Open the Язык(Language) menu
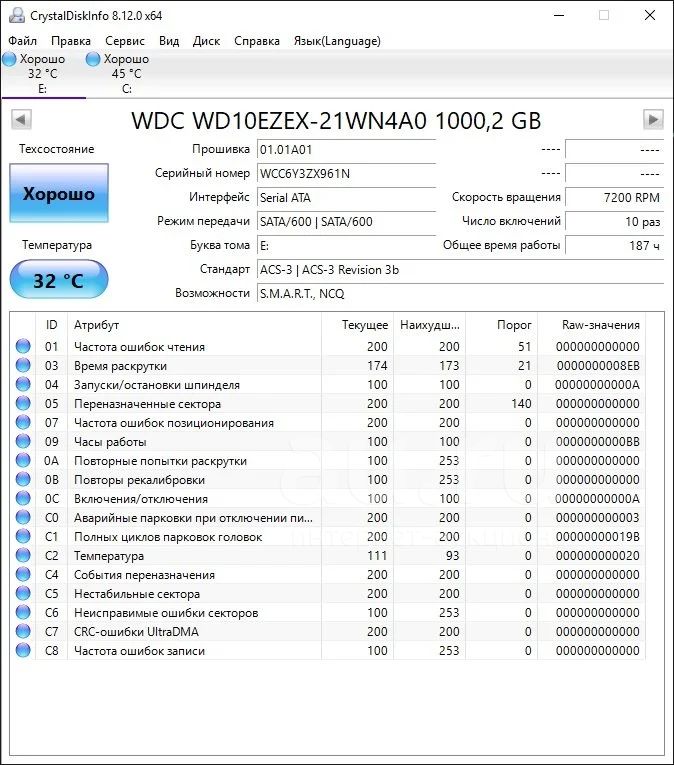The width and height of the screenshot is (674, 765). [x=337, y=41]
